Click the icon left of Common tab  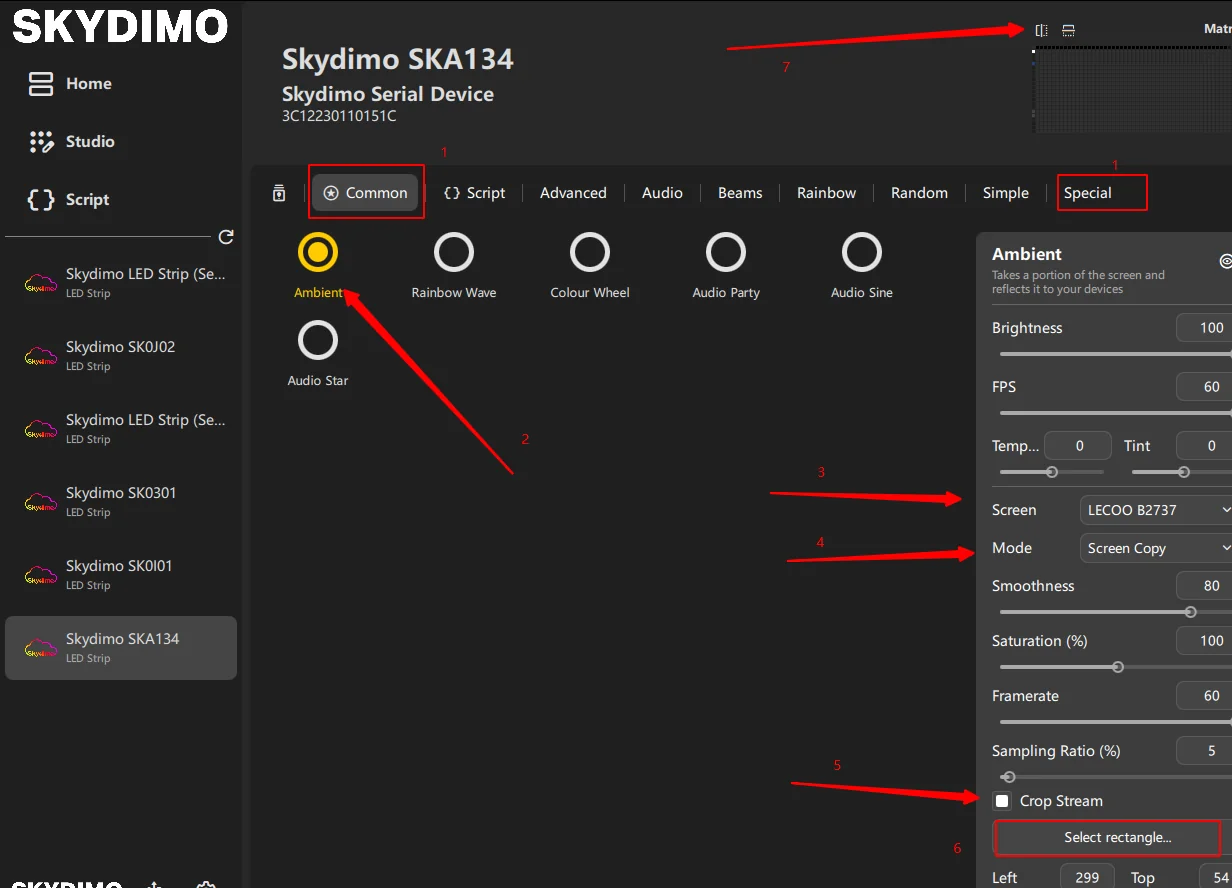(x=279, y=193)
